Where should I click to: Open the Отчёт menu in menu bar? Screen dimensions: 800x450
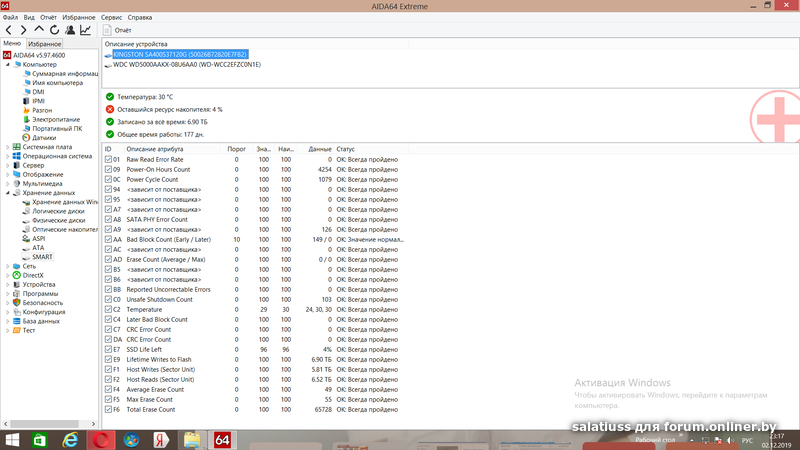coord(48,17)
